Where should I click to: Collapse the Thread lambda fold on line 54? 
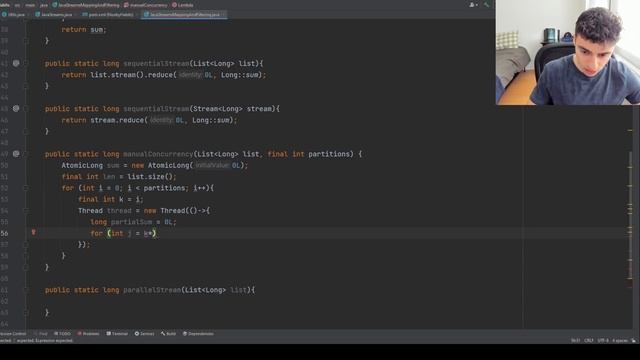click(x=26, y=211)
